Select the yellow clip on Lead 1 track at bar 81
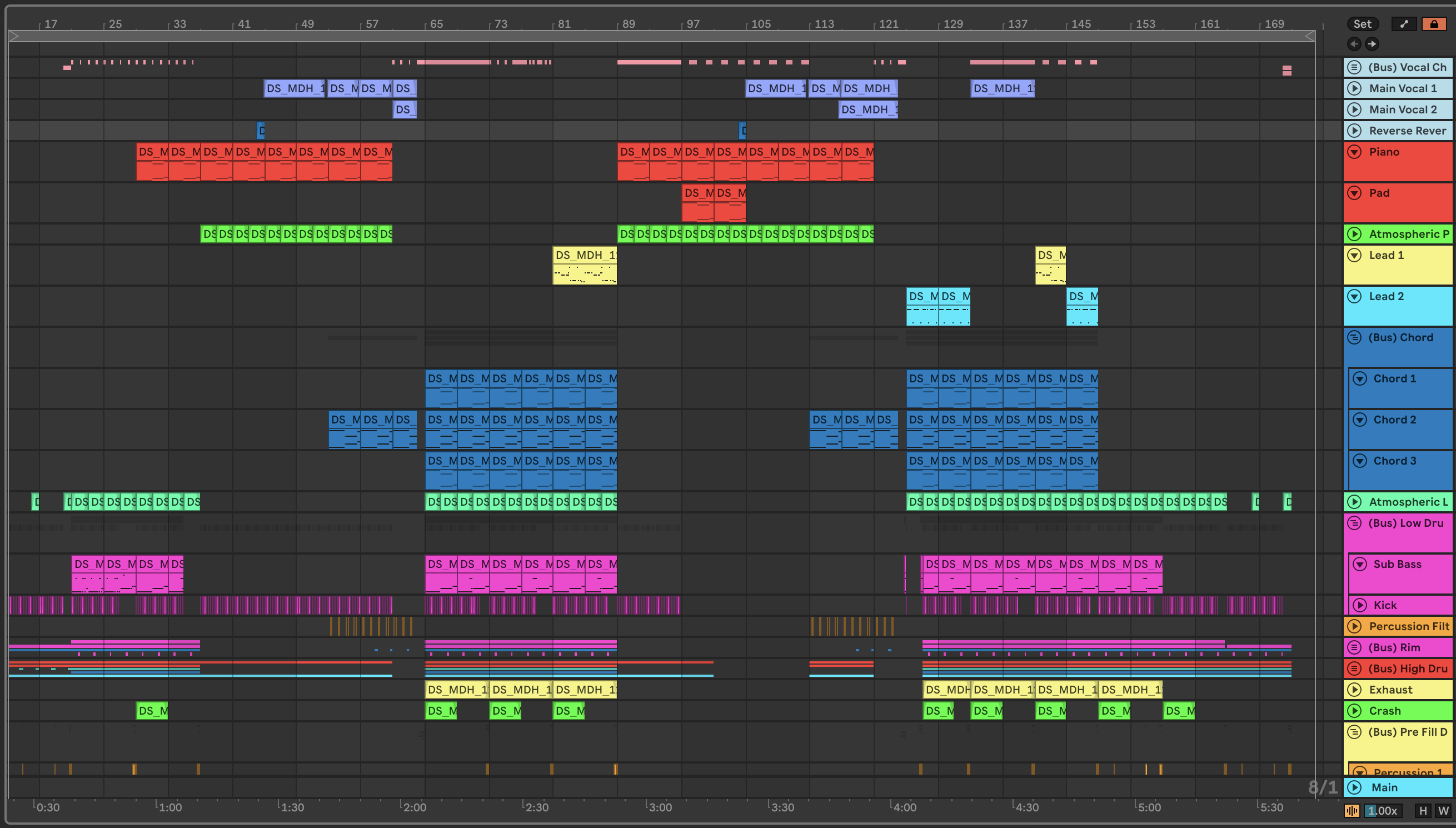Image resolution: width=1456 pixels, height=828 pixels. (x=585, y=255)
